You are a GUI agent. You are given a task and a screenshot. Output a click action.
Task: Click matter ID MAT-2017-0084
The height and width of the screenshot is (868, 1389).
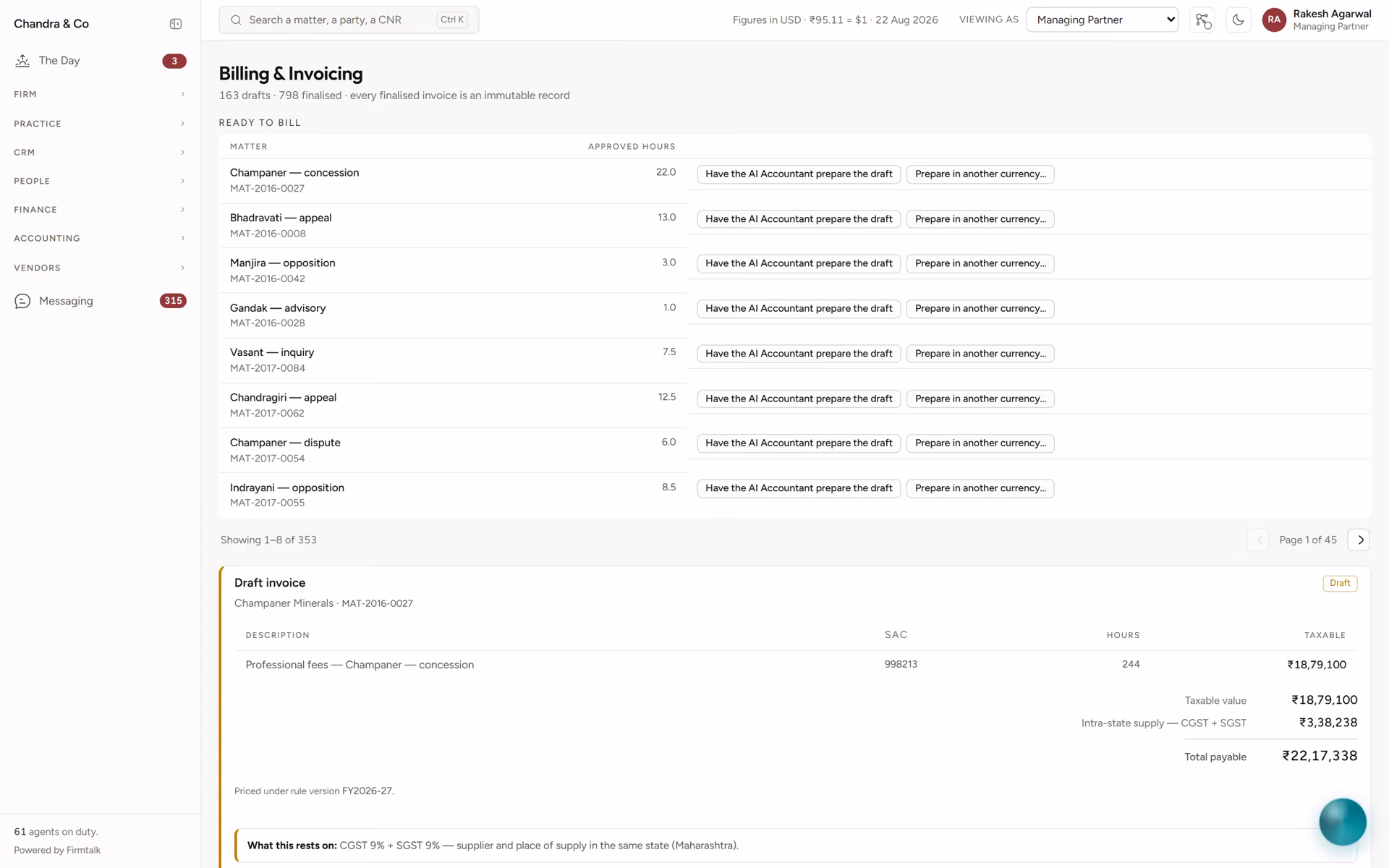pos(268,368)
